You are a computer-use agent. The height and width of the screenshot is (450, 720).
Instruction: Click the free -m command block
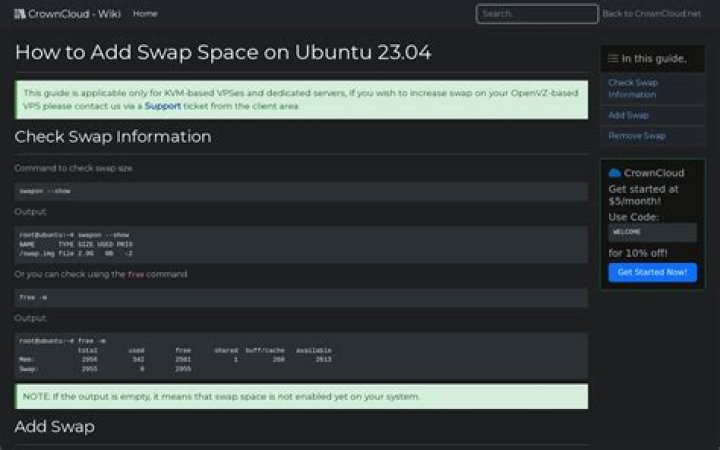coord(301,298)
